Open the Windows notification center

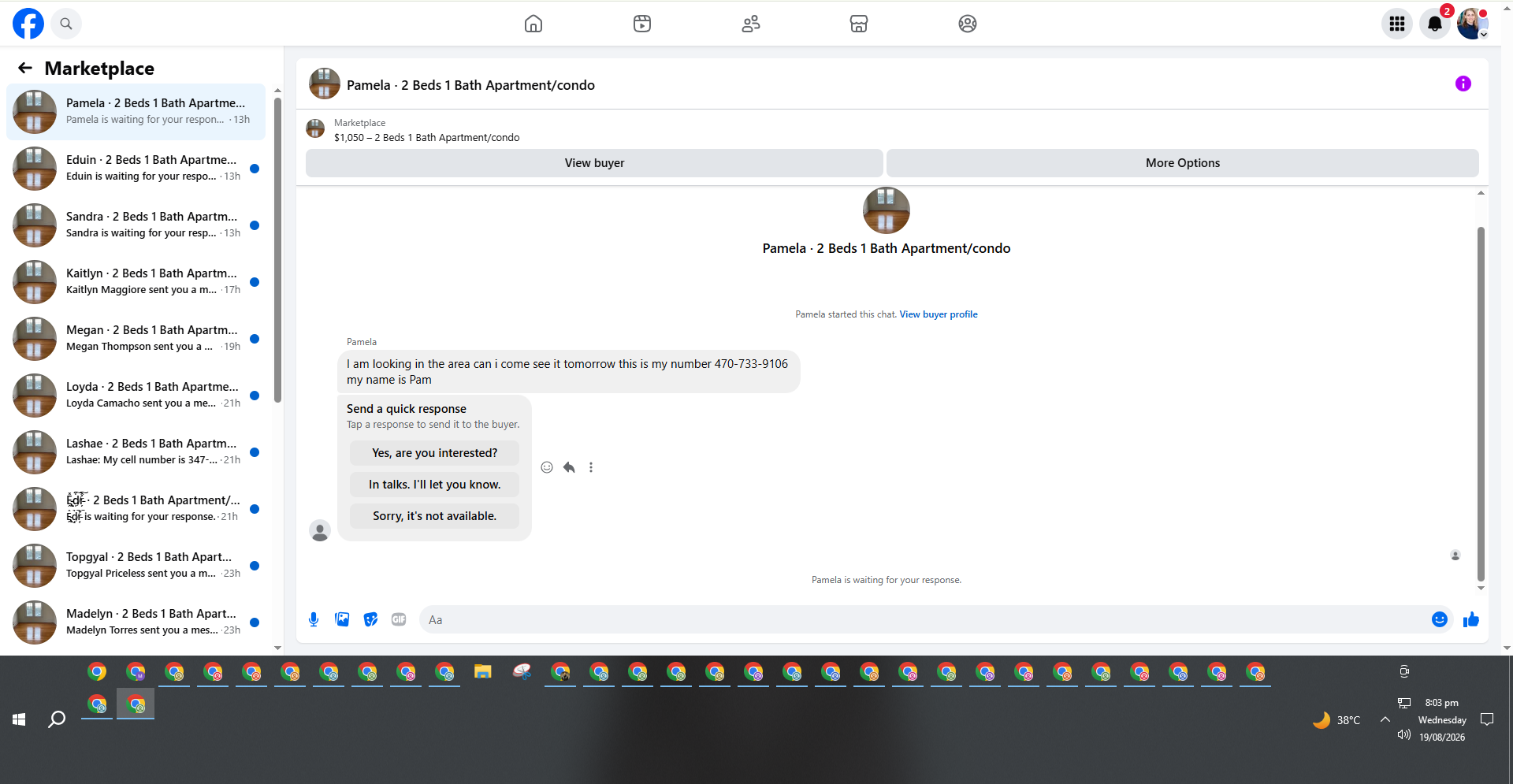tap(1487, 719)
